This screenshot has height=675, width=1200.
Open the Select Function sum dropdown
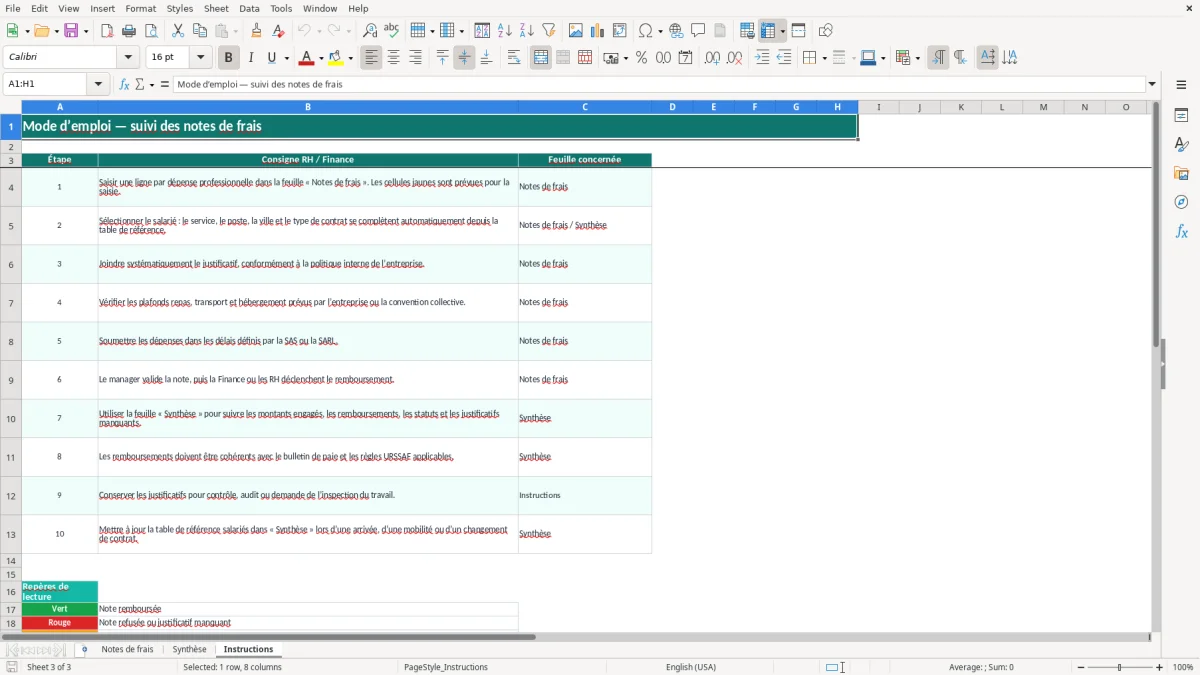pyautogui.click(x=152, y=84)
